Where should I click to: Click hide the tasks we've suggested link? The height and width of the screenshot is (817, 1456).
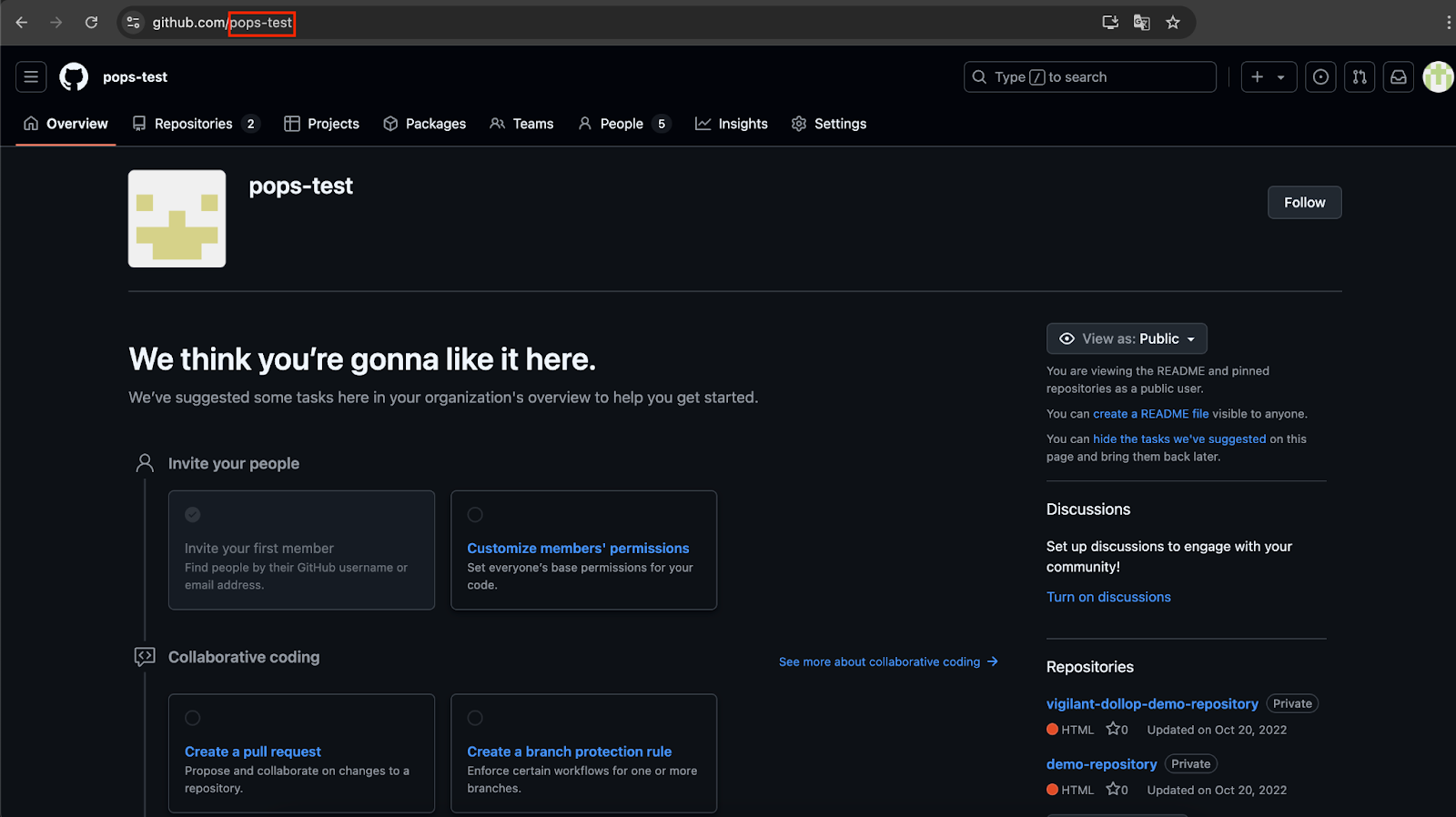(1179, 439)
